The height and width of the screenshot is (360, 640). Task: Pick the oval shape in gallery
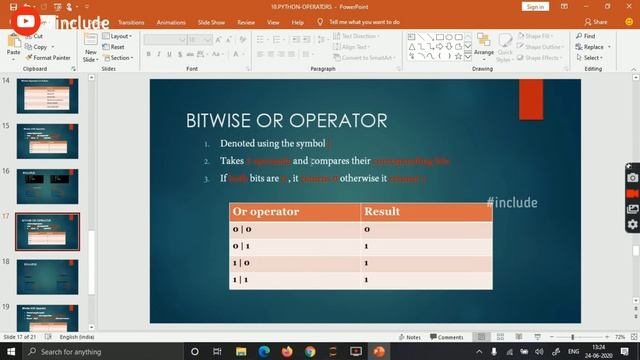pos(449,37)
